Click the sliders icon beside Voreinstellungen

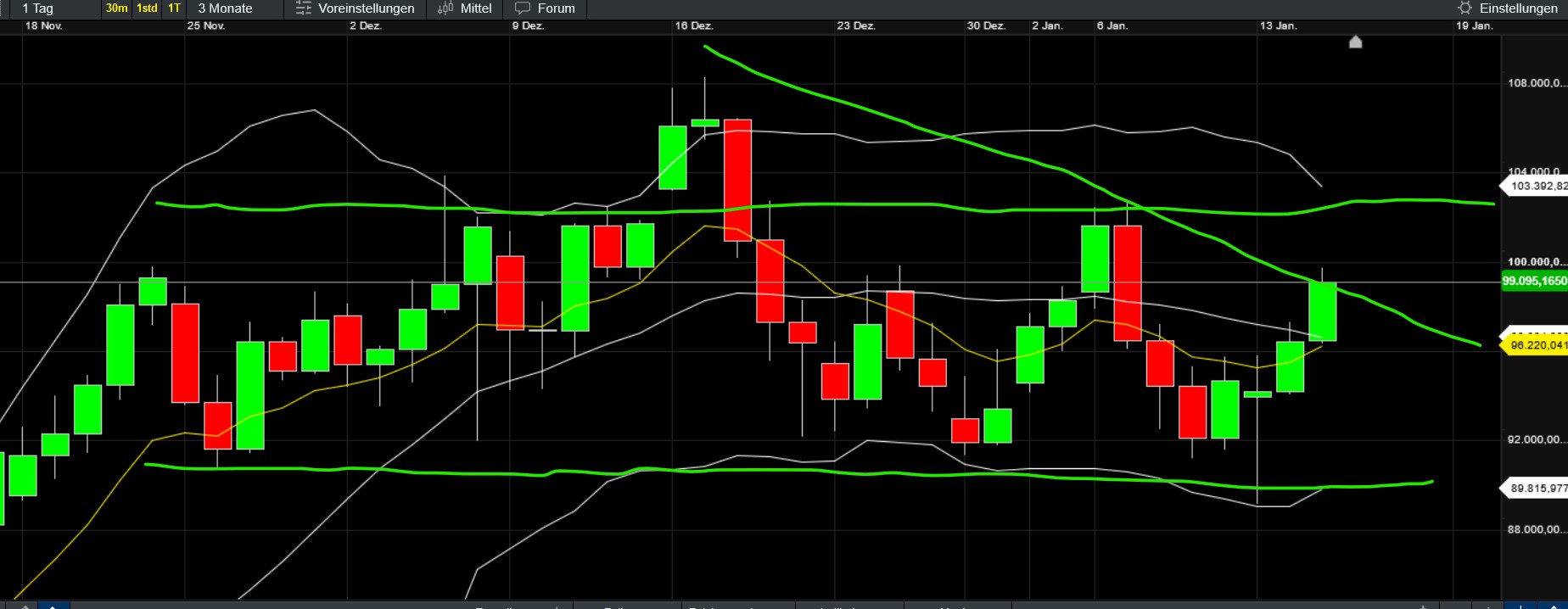pyautogui.click(x=303, y=8)
